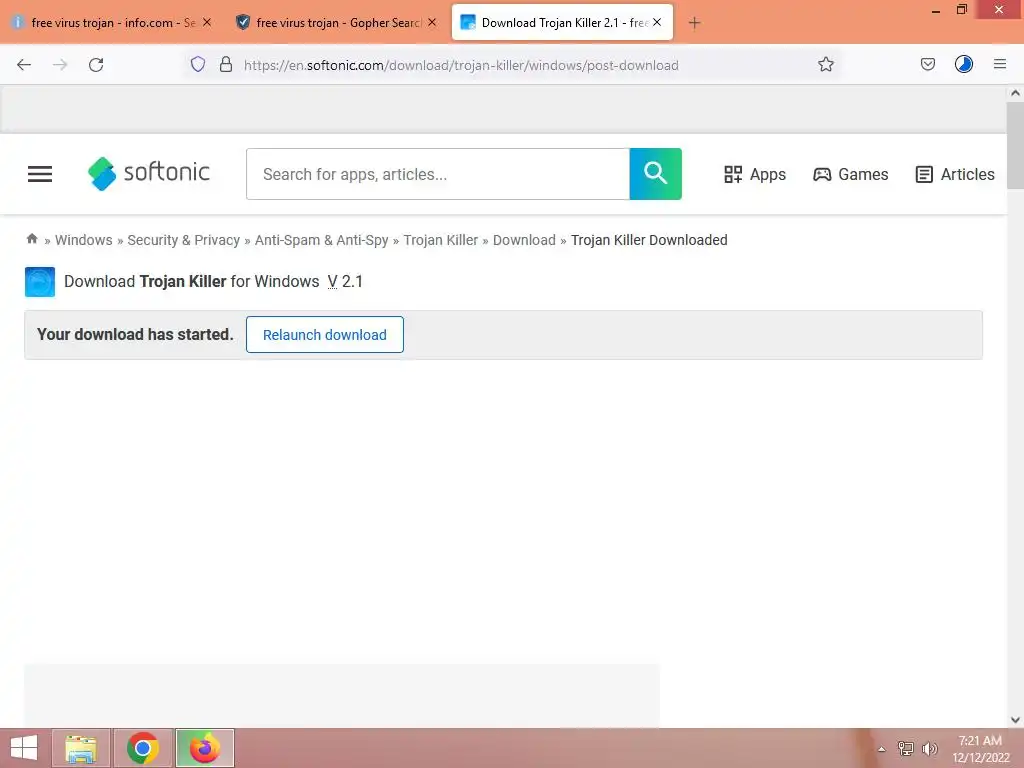Screen dimensions: 1024x768
Task: Open the Firefox account icon
Action: click(963, 64)
